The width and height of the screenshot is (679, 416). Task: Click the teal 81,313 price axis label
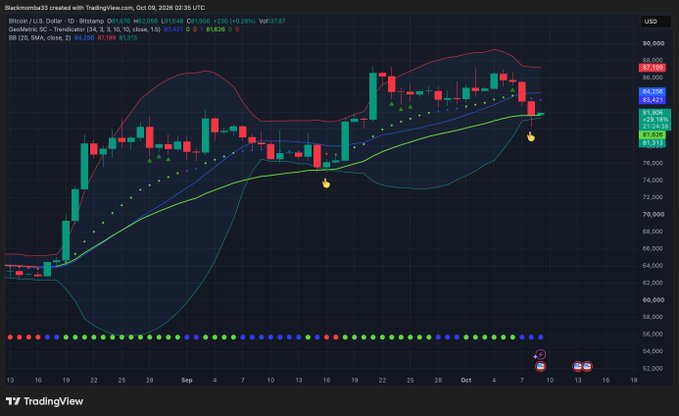652,143
